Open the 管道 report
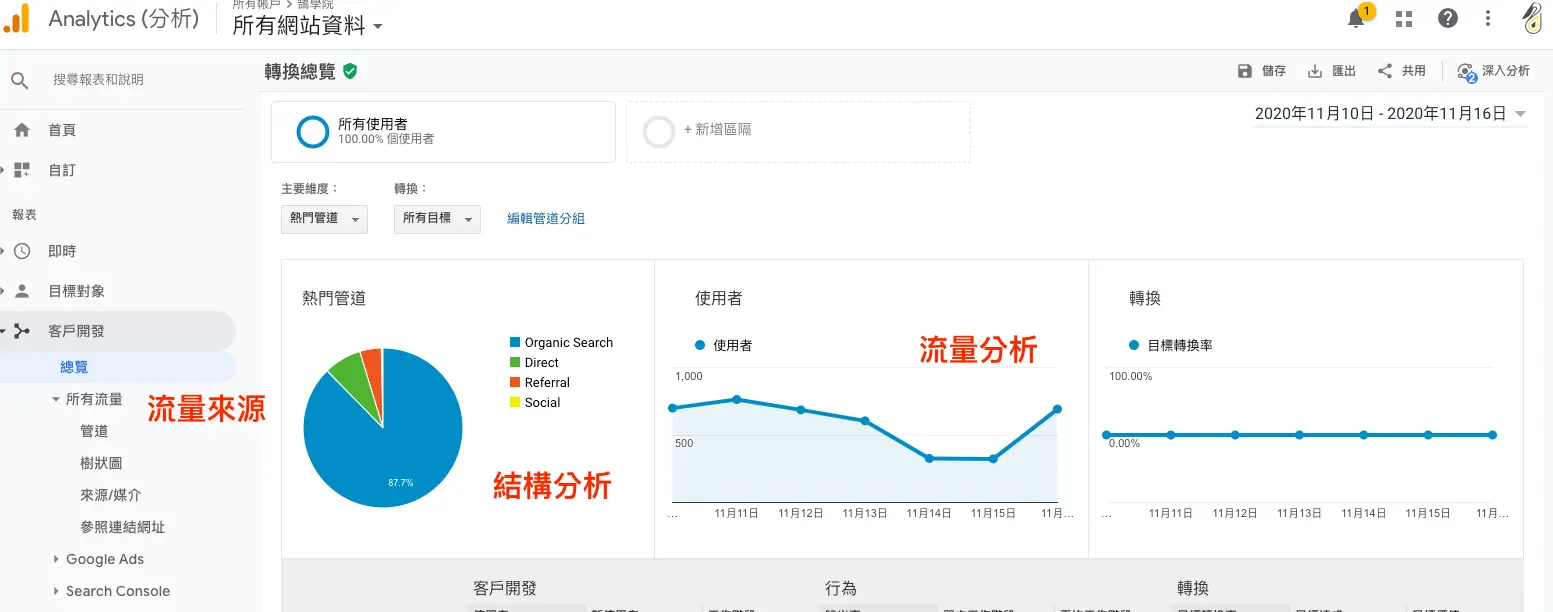 point(94,431)
